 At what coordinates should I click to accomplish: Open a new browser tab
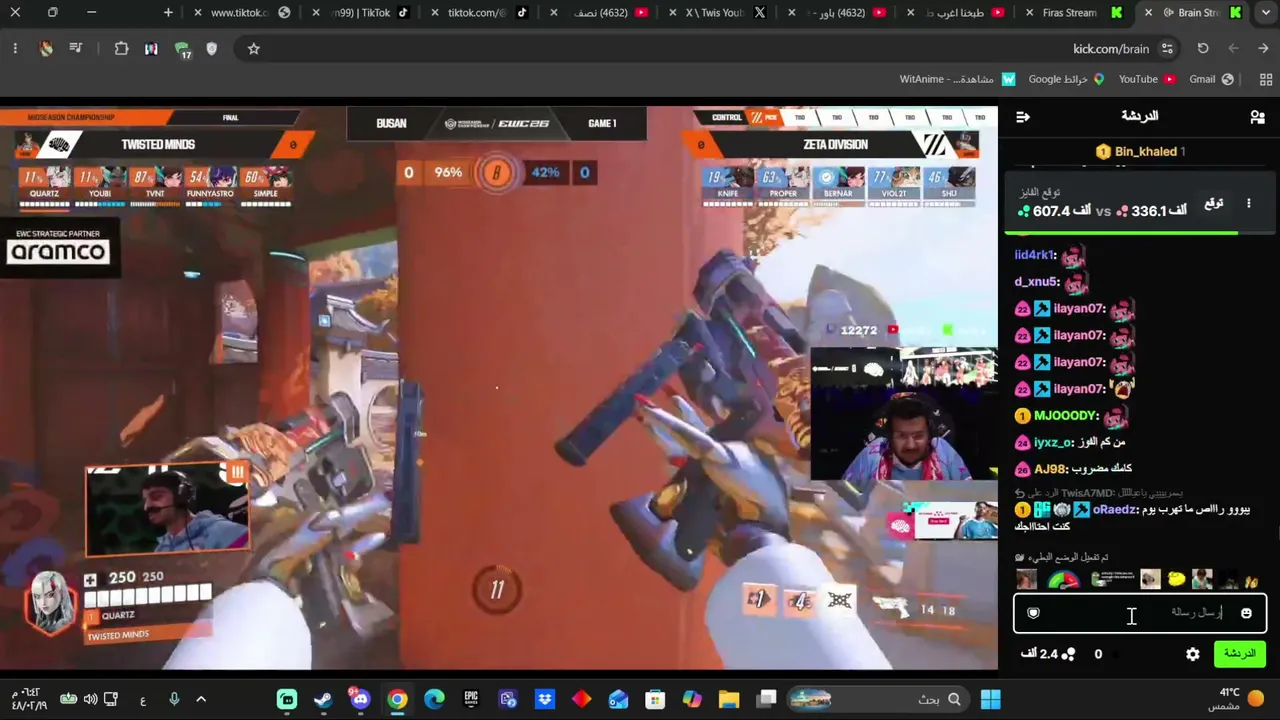click(168, 12)
